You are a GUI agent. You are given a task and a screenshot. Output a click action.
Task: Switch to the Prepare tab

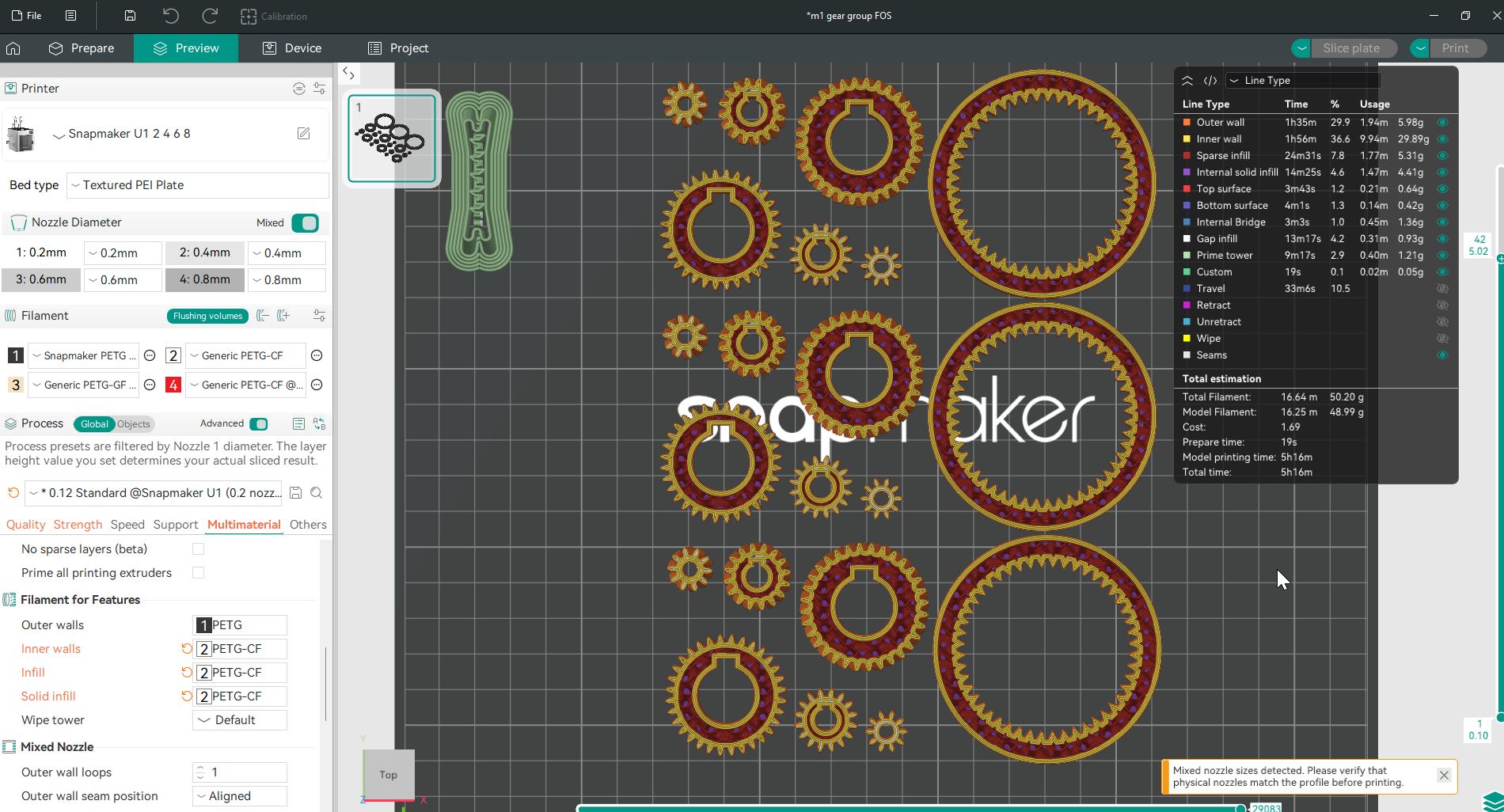coord(82,48)
